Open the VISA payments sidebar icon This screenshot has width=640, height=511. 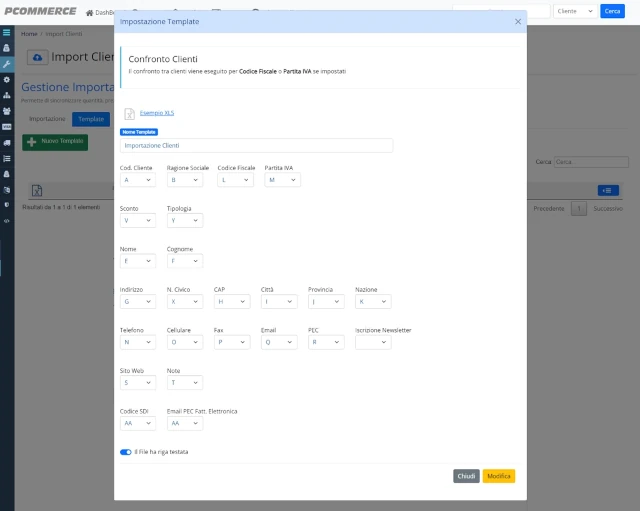point(7,127)
